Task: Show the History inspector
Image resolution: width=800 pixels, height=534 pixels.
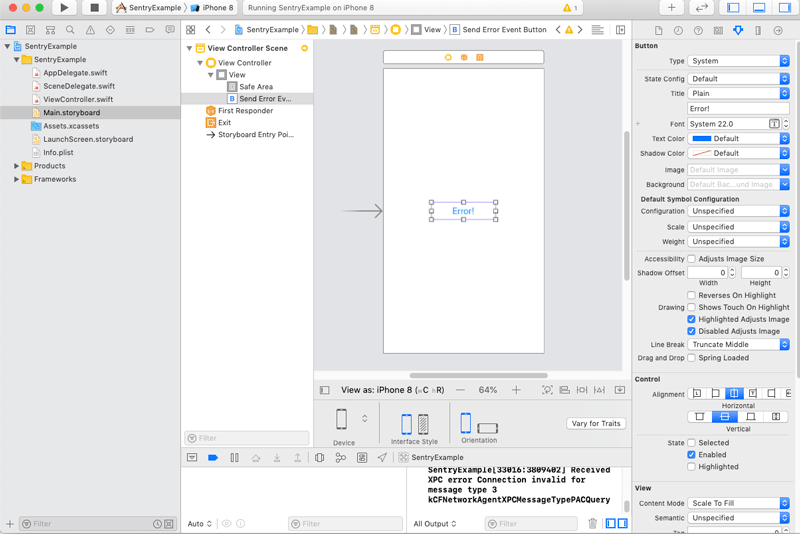Action: click(x=678, y=31)
